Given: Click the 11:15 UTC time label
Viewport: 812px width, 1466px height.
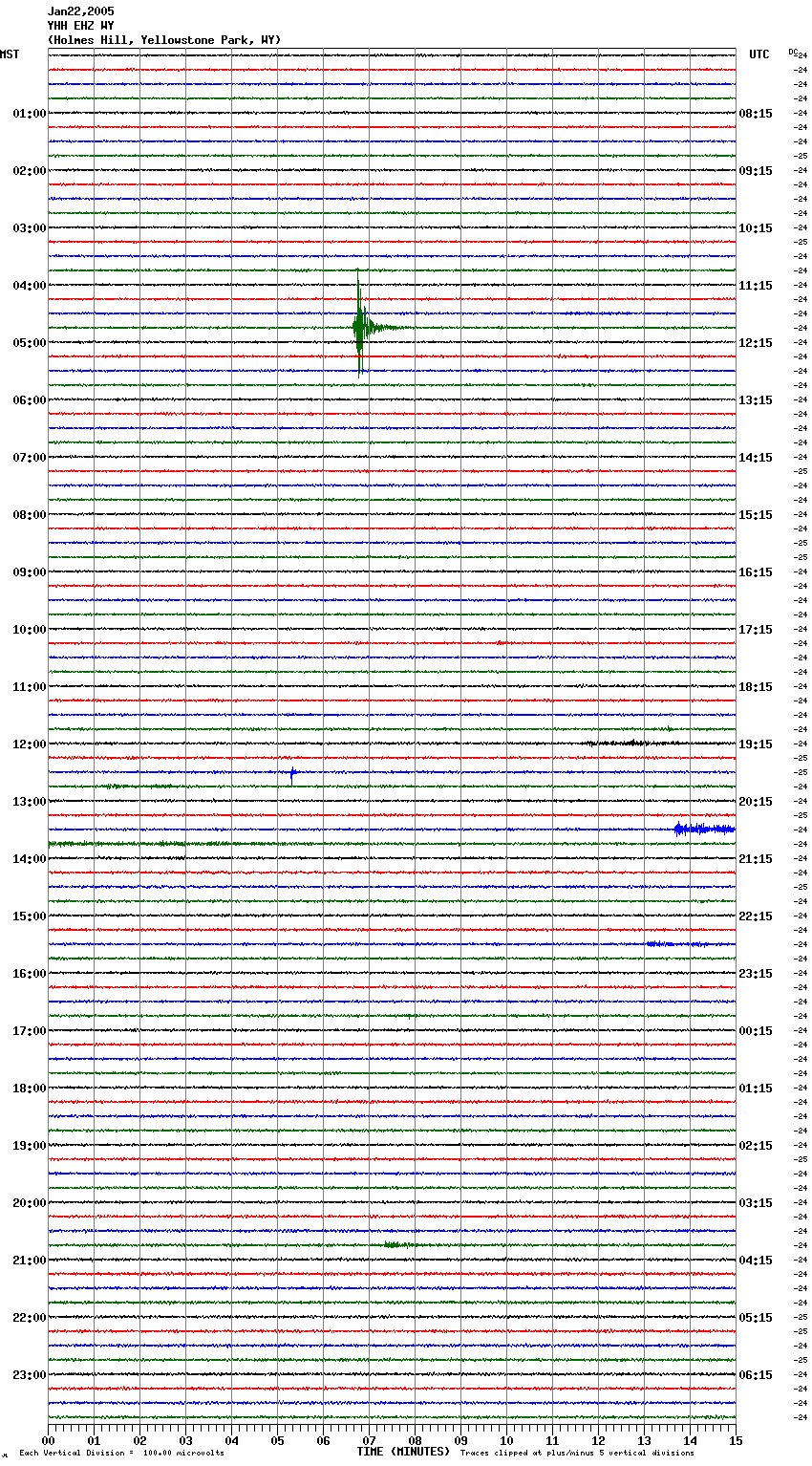Looking at the screenshot, I should [756, 286].
